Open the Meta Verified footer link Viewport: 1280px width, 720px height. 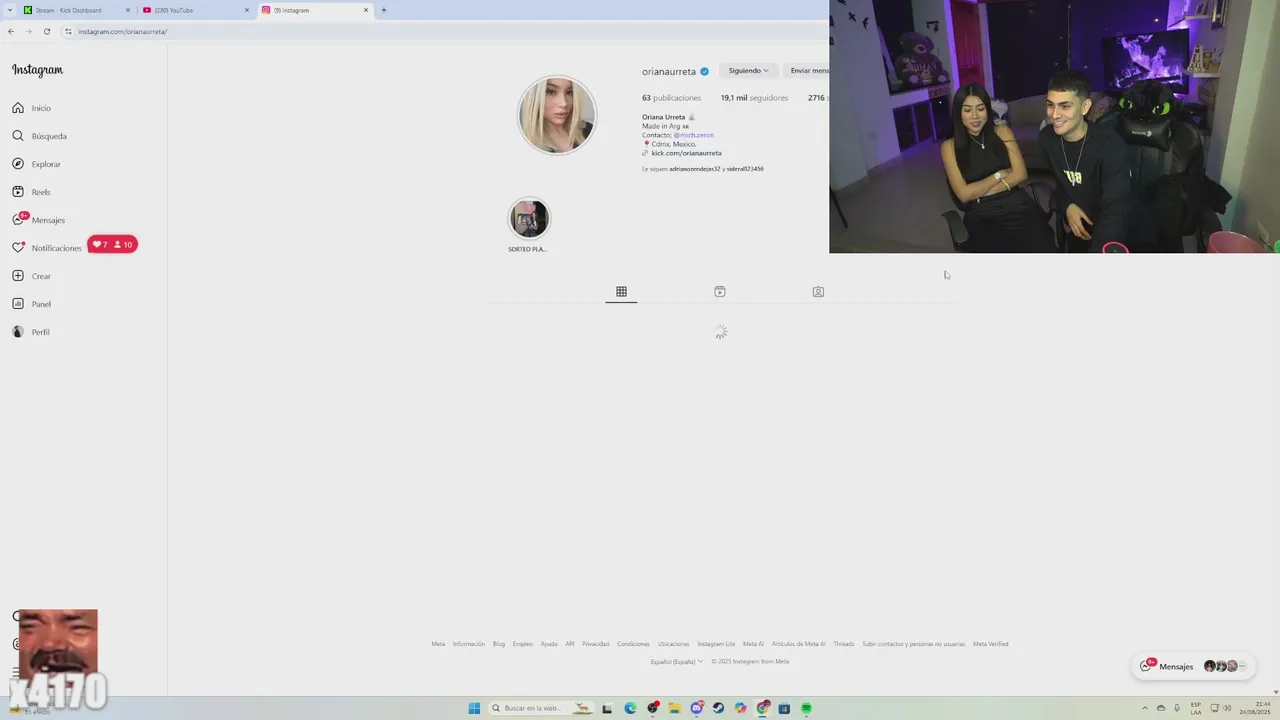tap(991, 644)
